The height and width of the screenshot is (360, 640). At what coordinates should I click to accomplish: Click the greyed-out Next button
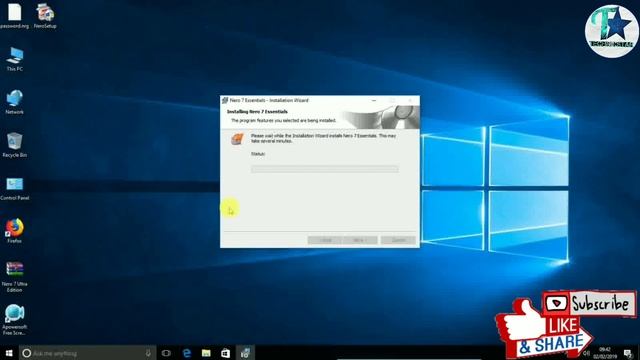click(360, 240)
